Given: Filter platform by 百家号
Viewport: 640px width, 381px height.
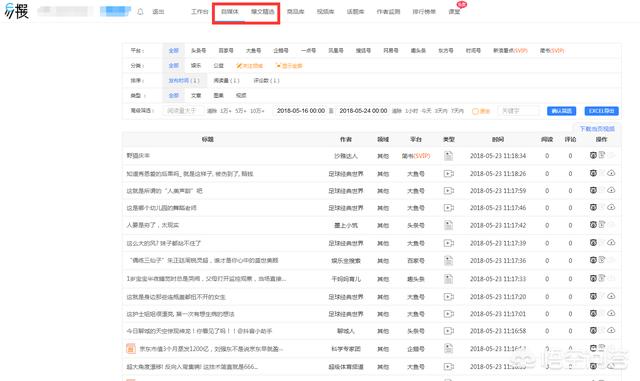Looking at the screenshot, I should pyautogui.click(x=226, y=51).
